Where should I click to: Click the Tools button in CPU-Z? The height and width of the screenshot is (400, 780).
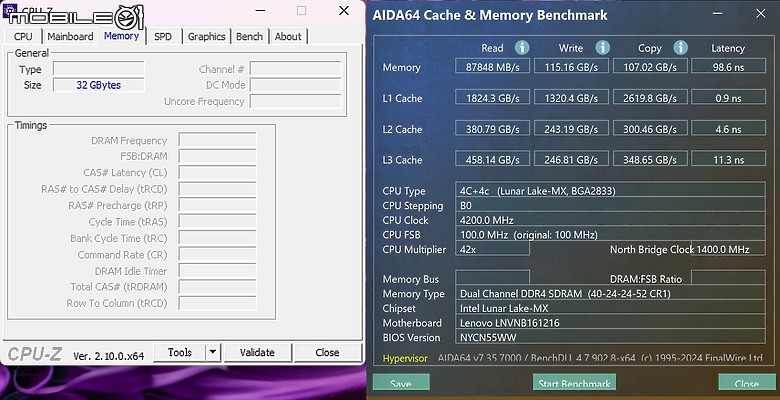click(x=180, y=352)
